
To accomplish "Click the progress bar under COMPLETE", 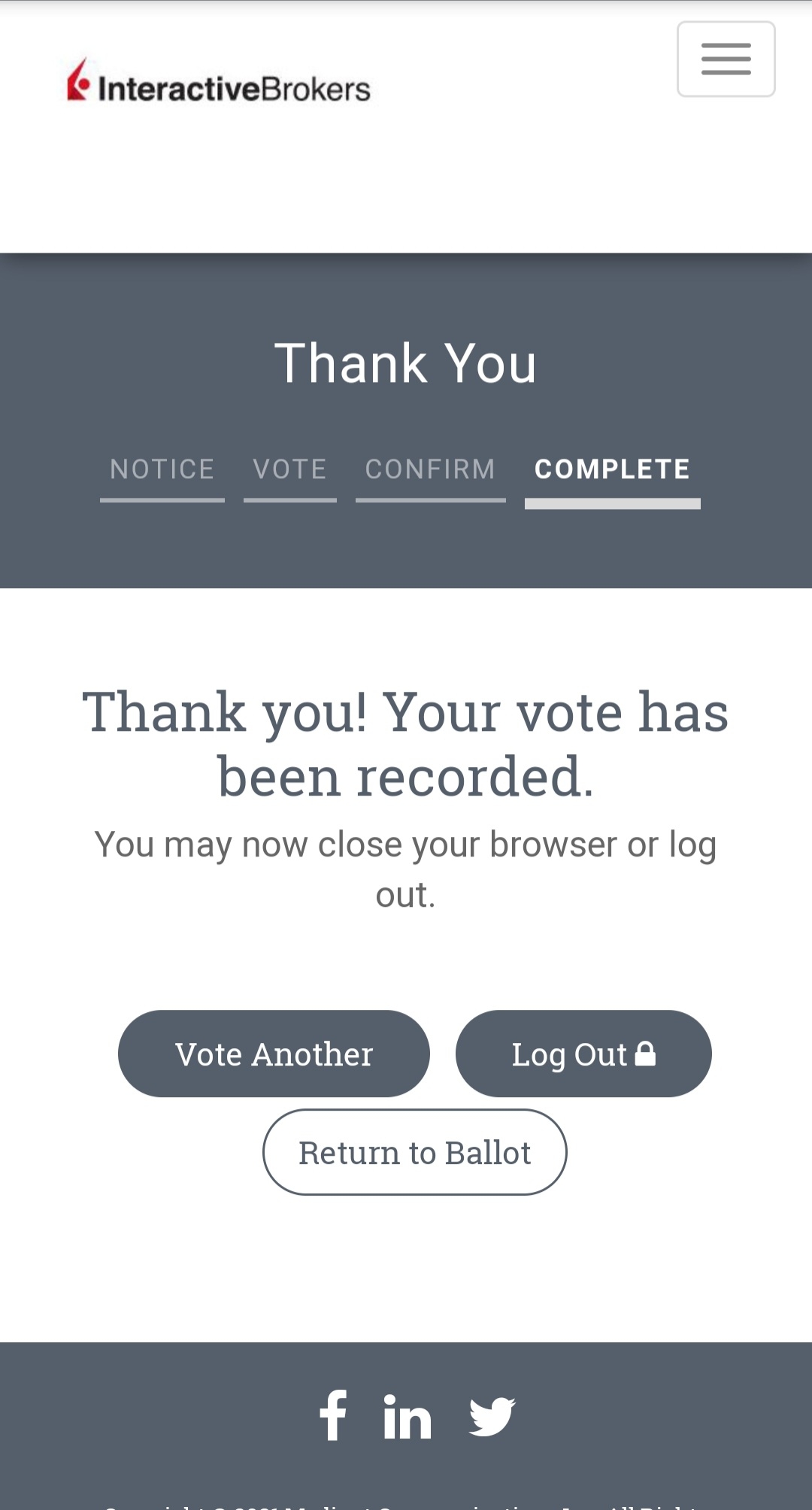I will pos(612,503).
